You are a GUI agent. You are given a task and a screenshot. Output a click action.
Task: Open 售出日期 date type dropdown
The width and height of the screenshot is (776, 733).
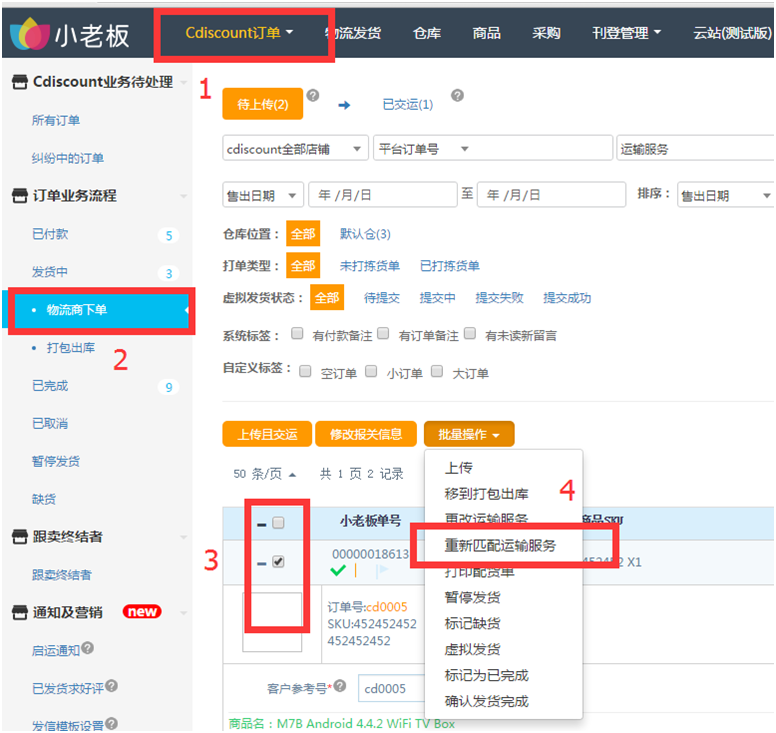click(x=262, y=195)
